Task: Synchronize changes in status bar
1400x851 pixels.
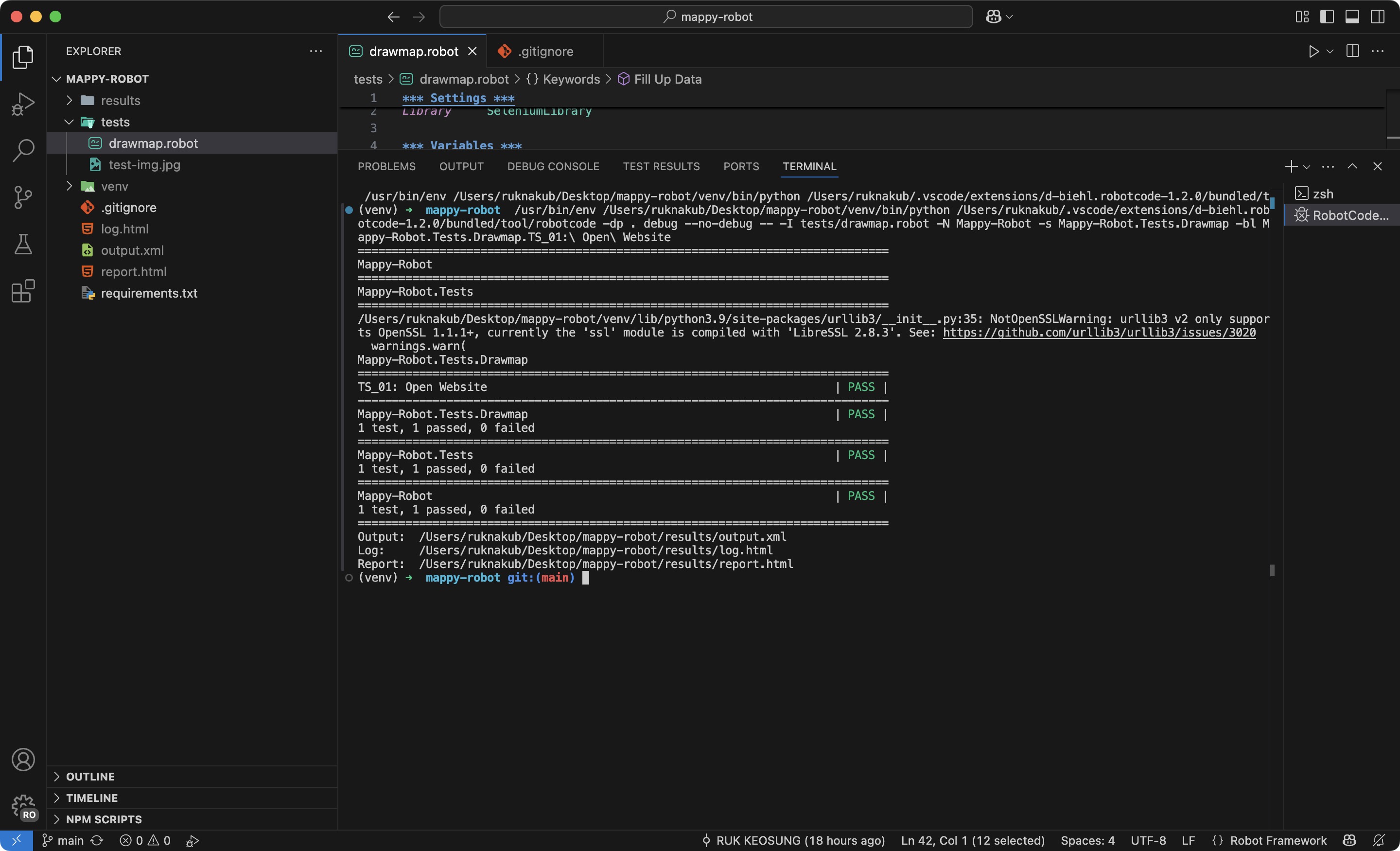Action: pyautogui.click(x=97, y=841)
